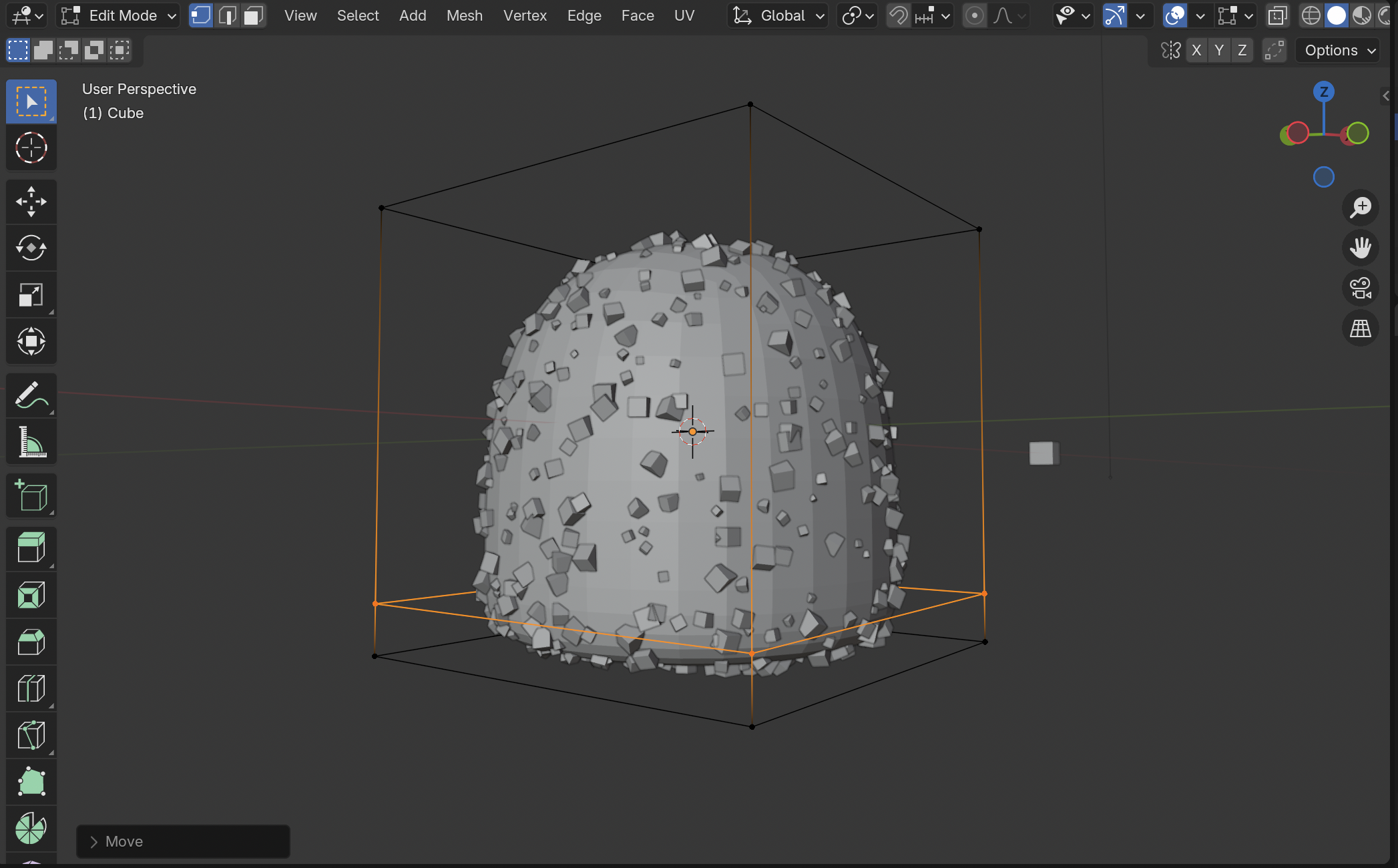Switch to face select mode

point(253,15)
